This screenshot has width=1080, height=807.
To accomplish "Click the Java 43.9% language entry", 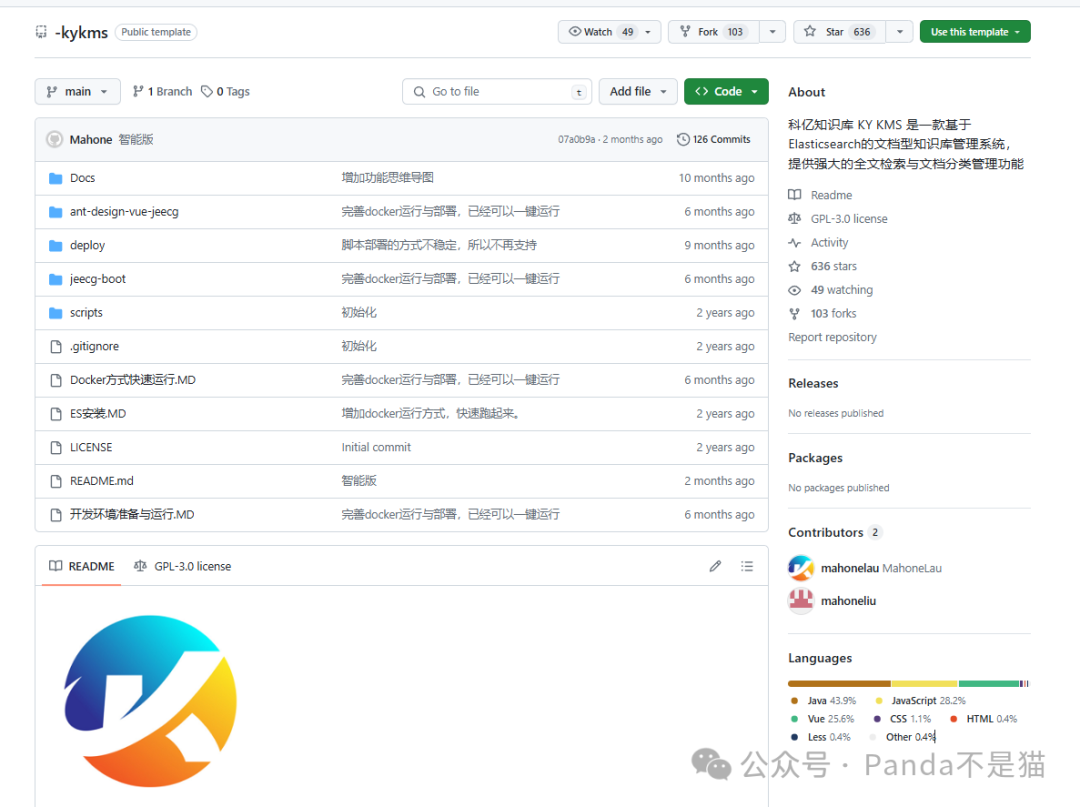I will [x=823, y=700].
